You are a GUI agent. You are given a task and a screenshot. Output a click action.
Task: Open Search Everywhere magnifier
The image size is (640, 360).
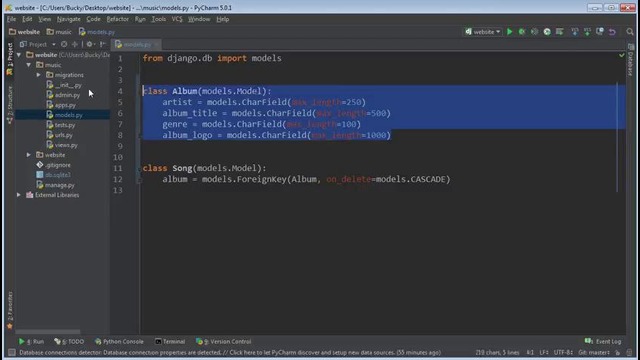coord(630,32)
